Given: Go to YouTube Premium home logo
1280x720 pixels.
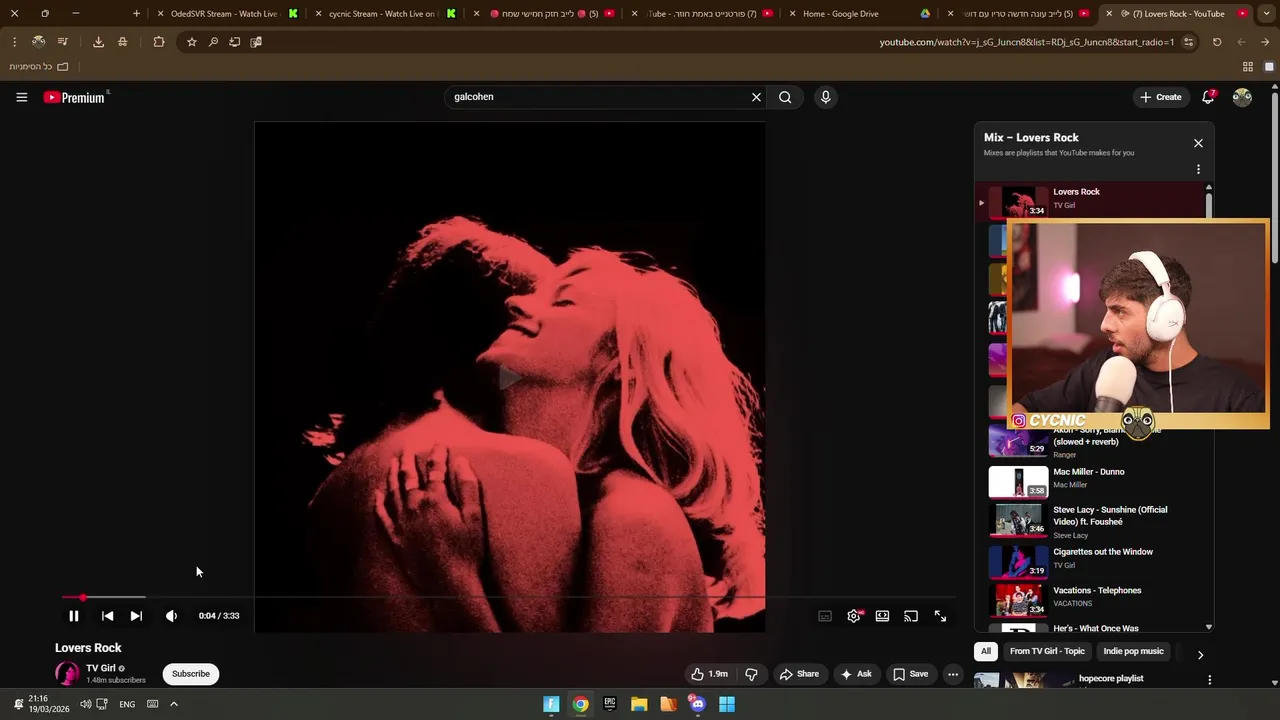Looking at the screenshot, I should pyautogui.click(x=76, y=97).
